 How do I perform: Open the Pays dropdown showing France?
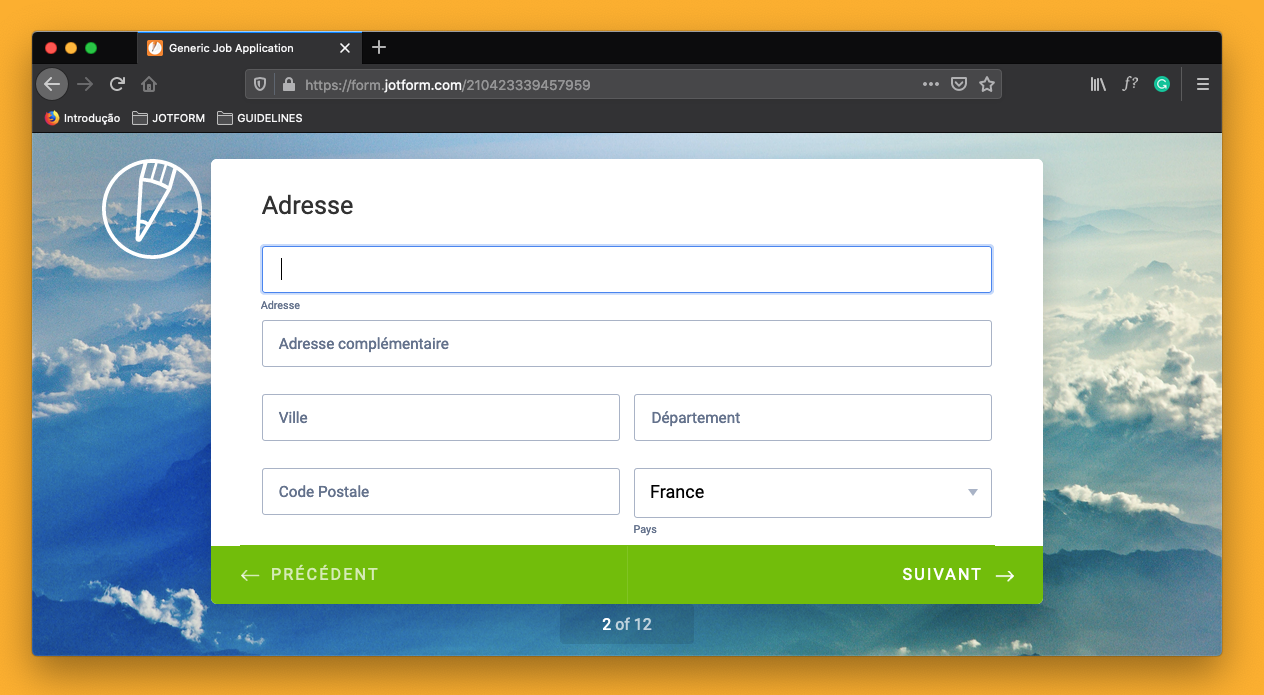(x=813, y=493)
